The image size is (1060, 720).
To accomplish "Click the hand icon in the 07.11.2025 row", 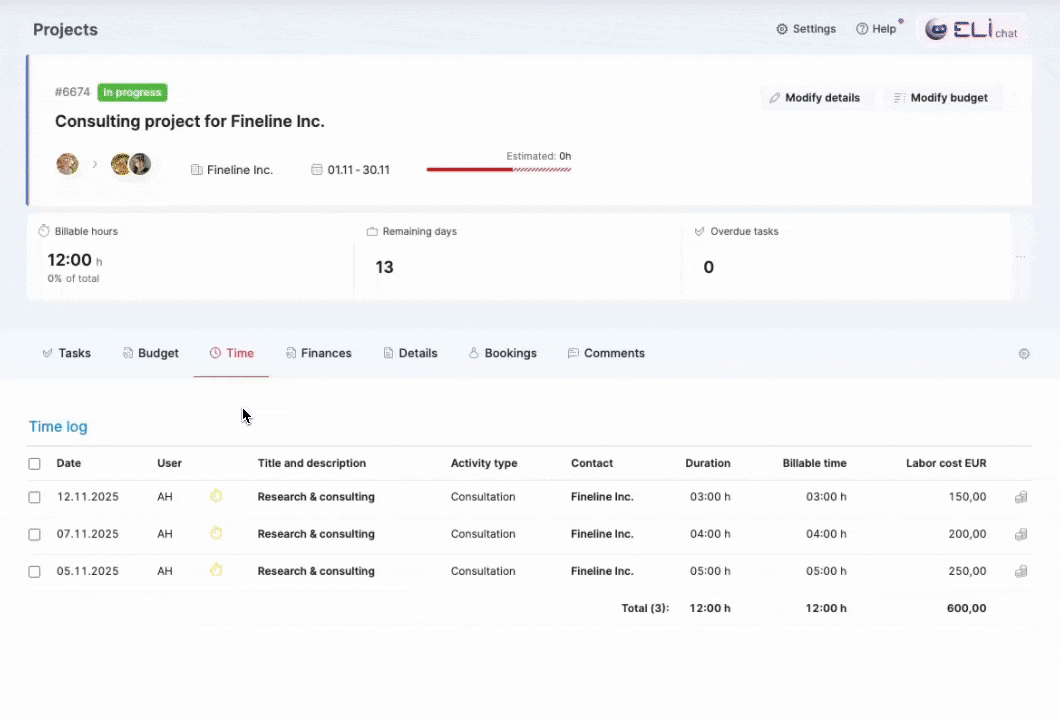I will (215, 533).
